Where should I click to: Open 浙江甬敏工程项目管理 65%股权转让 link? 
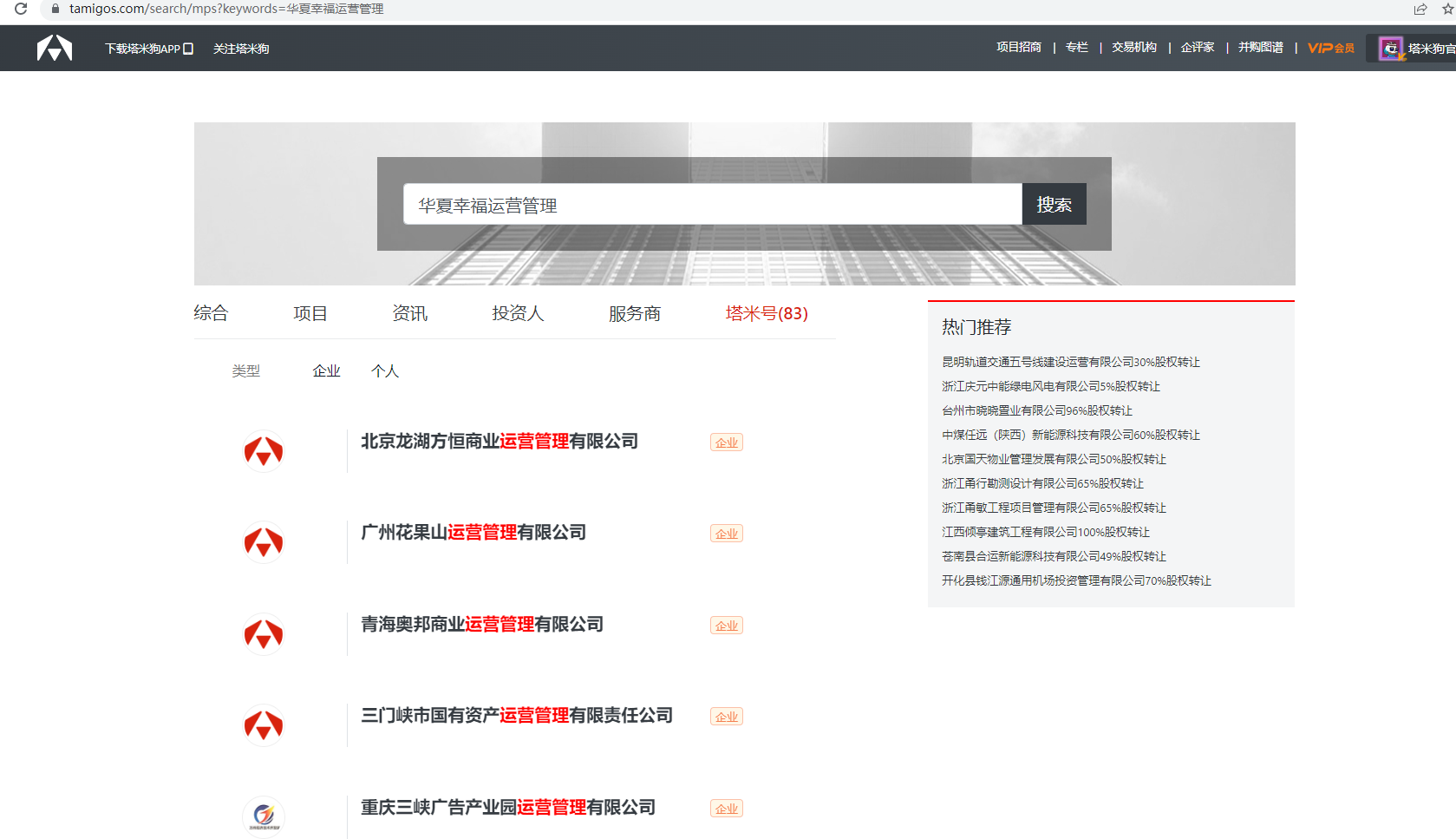tap(1054, 508)
